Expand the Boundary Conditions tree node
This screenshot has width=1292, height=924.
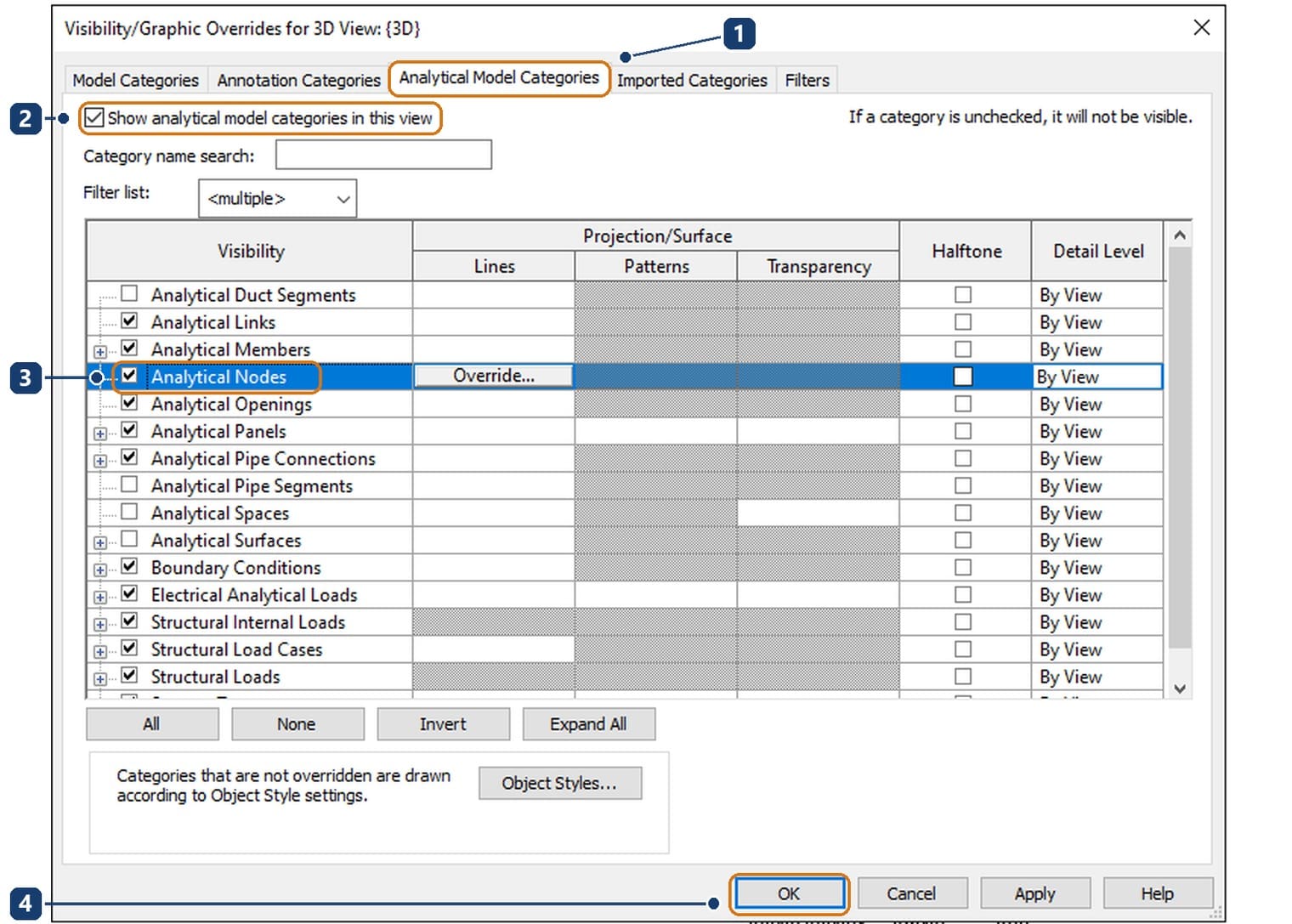[100, 570]
